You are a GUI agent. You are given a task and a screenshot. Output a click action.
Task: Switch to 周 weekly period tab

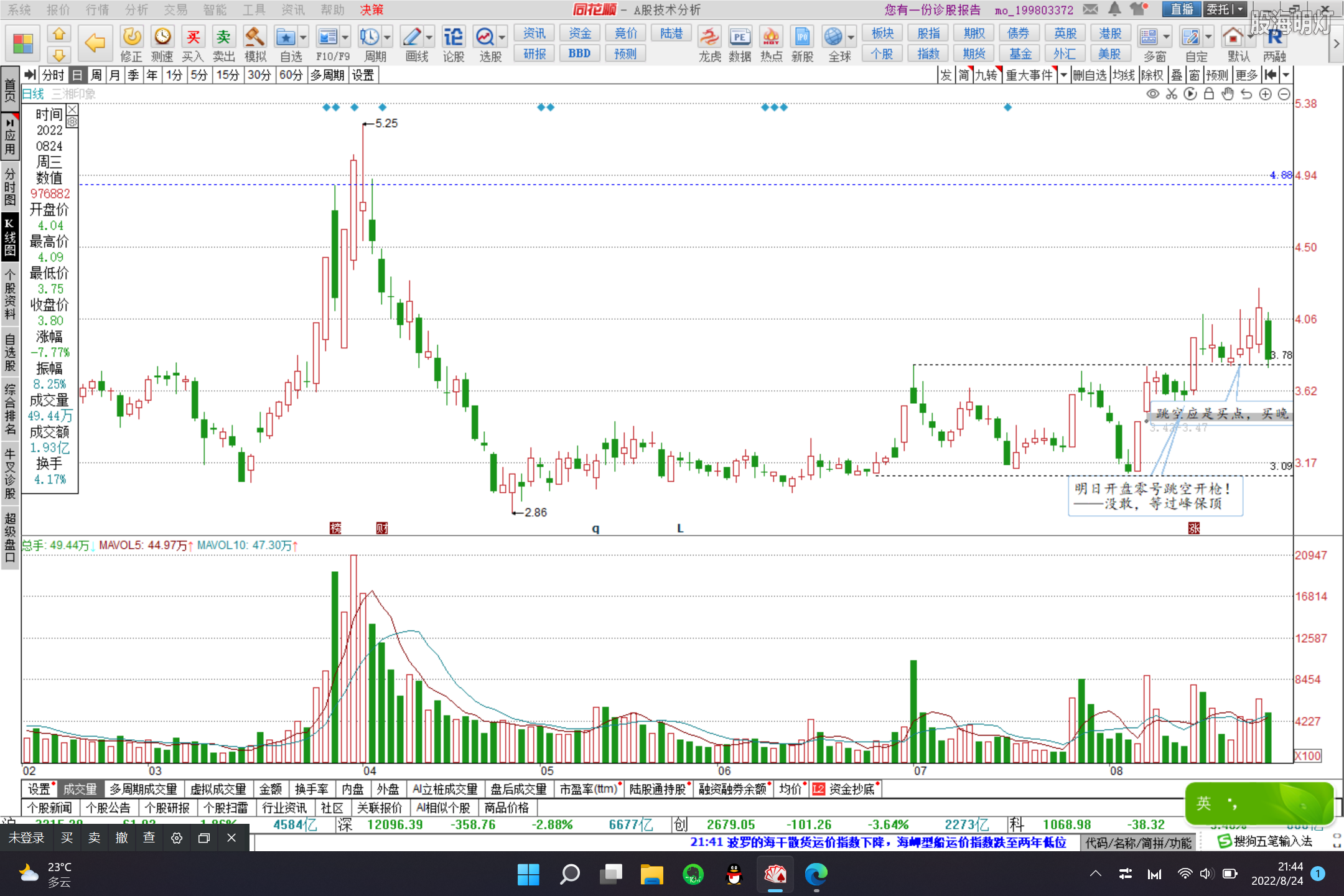coord(96,75)
